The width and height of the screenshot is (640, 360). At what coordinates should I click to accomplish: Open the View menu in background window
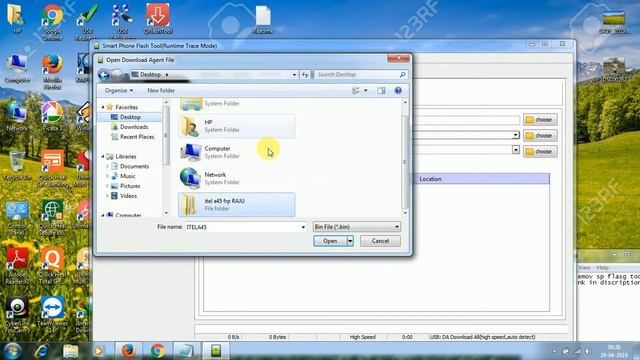tap(584, 268)
